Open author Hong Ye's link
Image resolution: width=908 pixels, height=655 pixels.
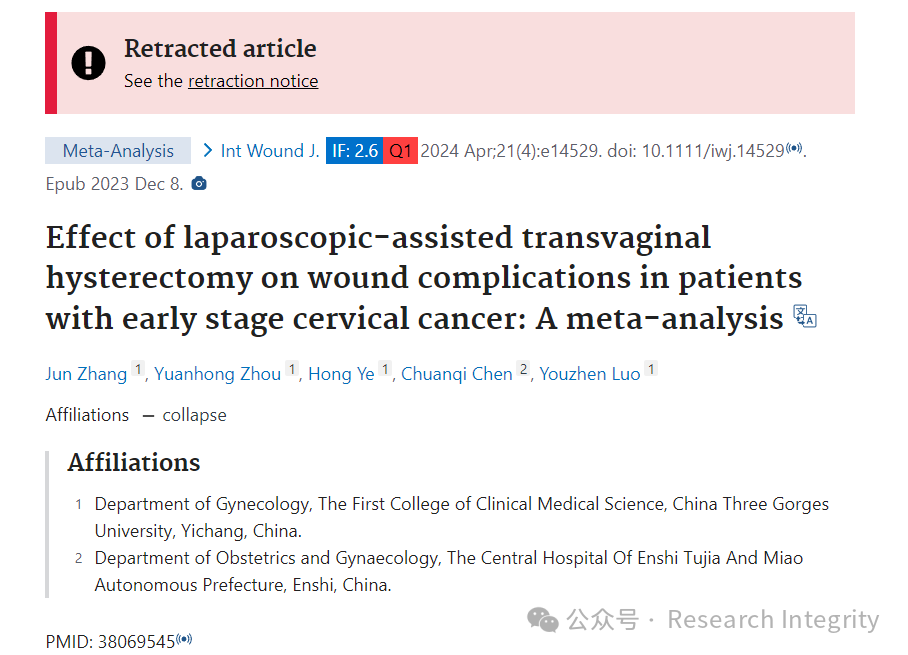(x=341, y=374)
